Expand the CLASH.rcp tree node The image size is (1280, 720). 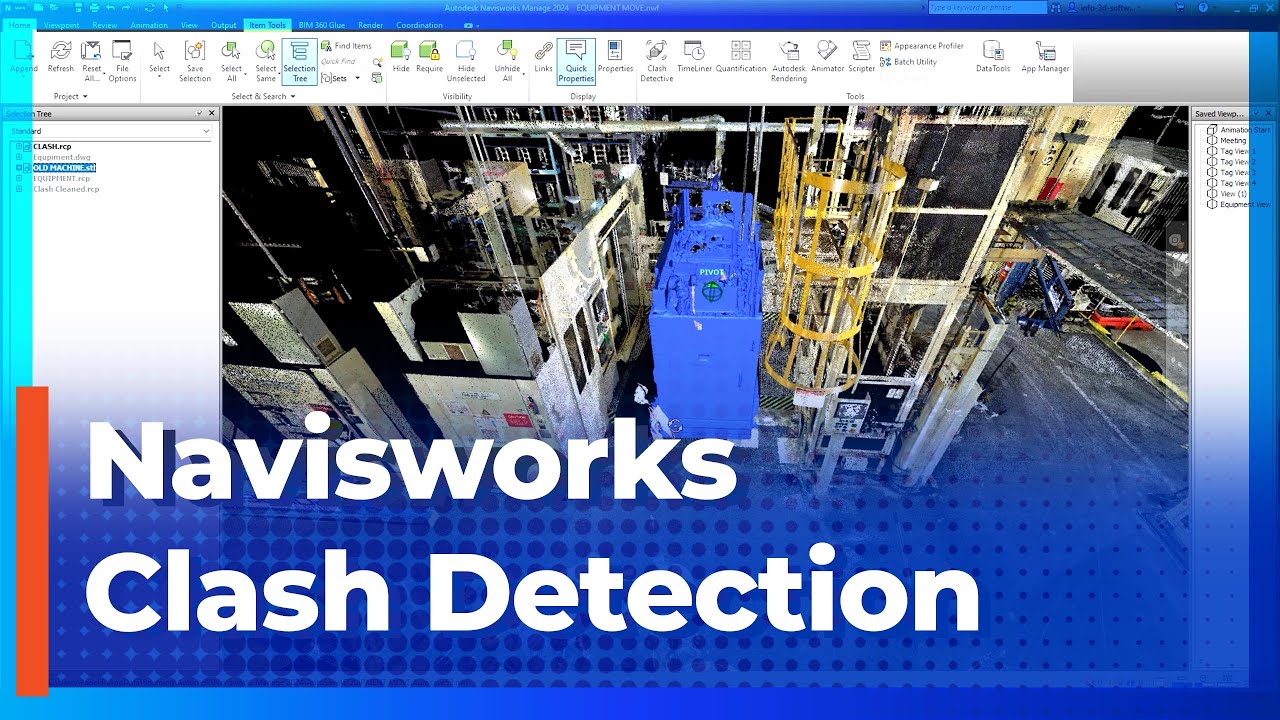click(x=18, y=147)
